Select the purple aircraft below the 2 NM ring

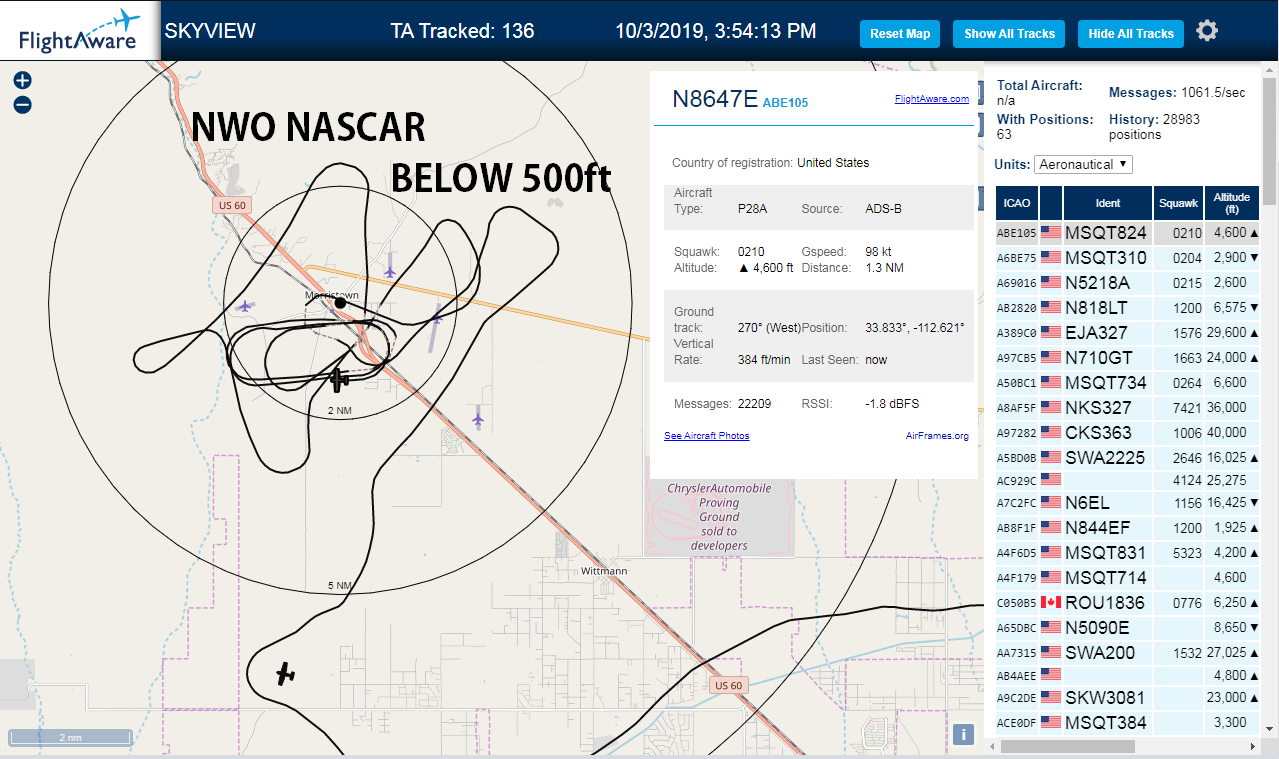[478, 418]
